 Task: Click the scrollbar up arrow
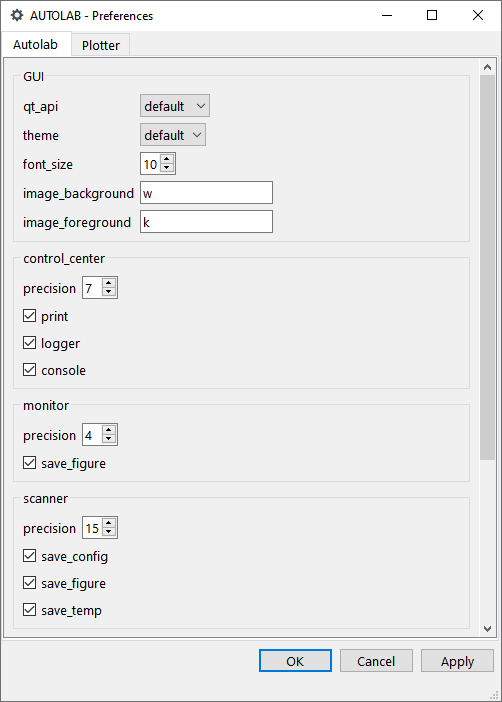click(x=488, y=68)
